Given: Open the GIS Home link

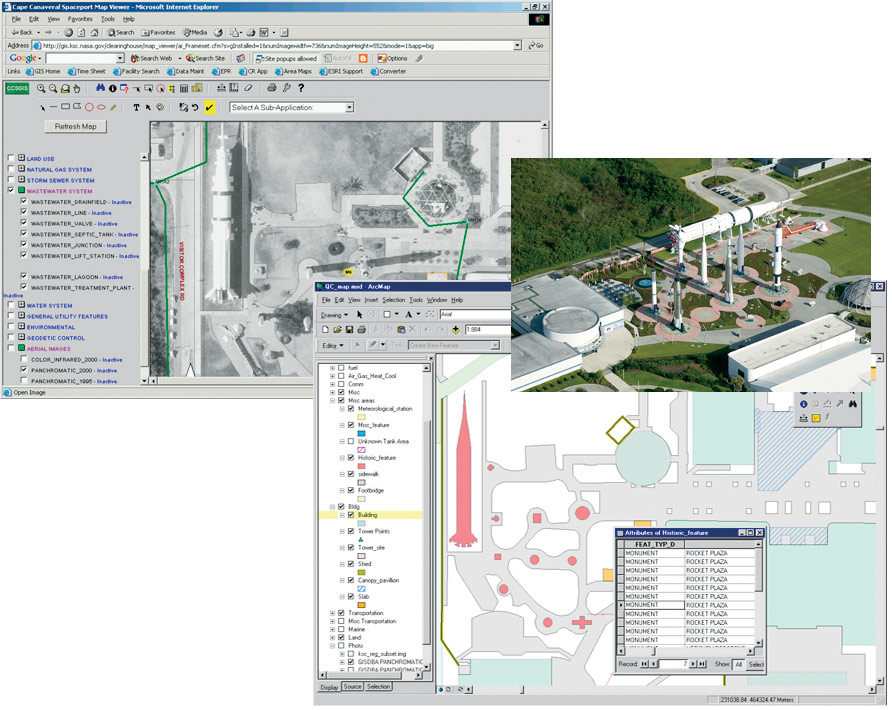Looking at the screenshot, I should click(x=43, y=72).
